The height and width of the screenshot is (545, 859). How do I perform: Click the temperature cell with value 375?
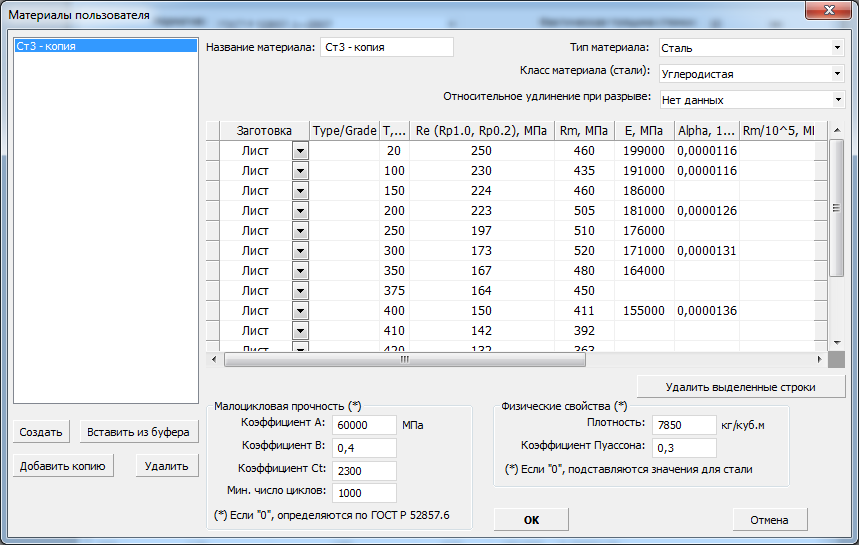394,291
